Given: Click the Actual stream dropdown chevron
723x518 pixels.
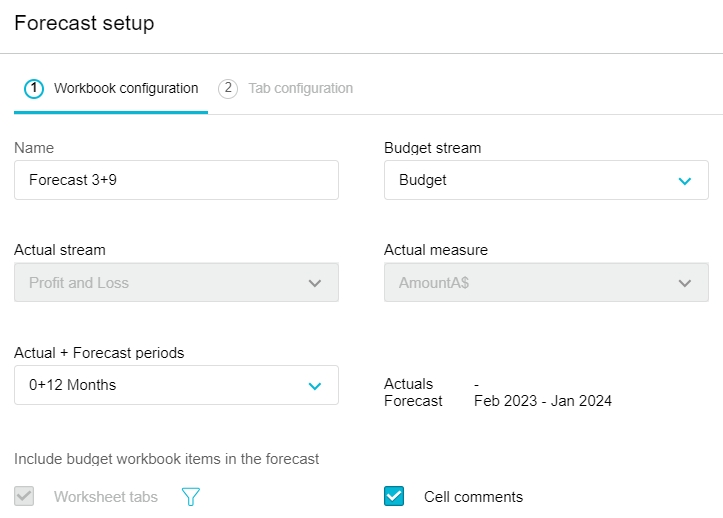Looking at the screenshot, I should pyautogui.click(x=314, y=283).
